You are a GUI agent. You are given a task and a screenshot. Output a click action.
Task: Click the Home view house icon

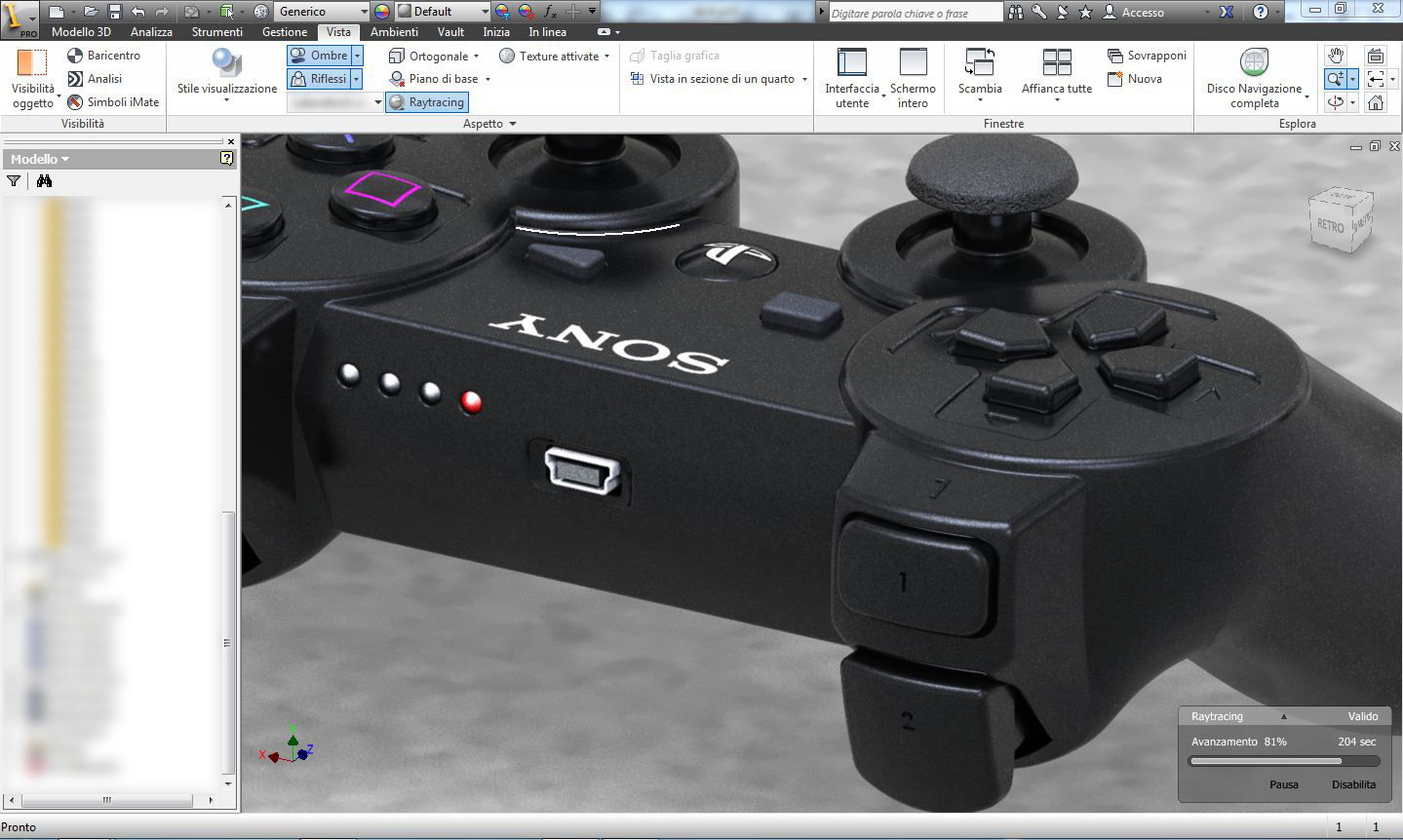coord(1376,102)
